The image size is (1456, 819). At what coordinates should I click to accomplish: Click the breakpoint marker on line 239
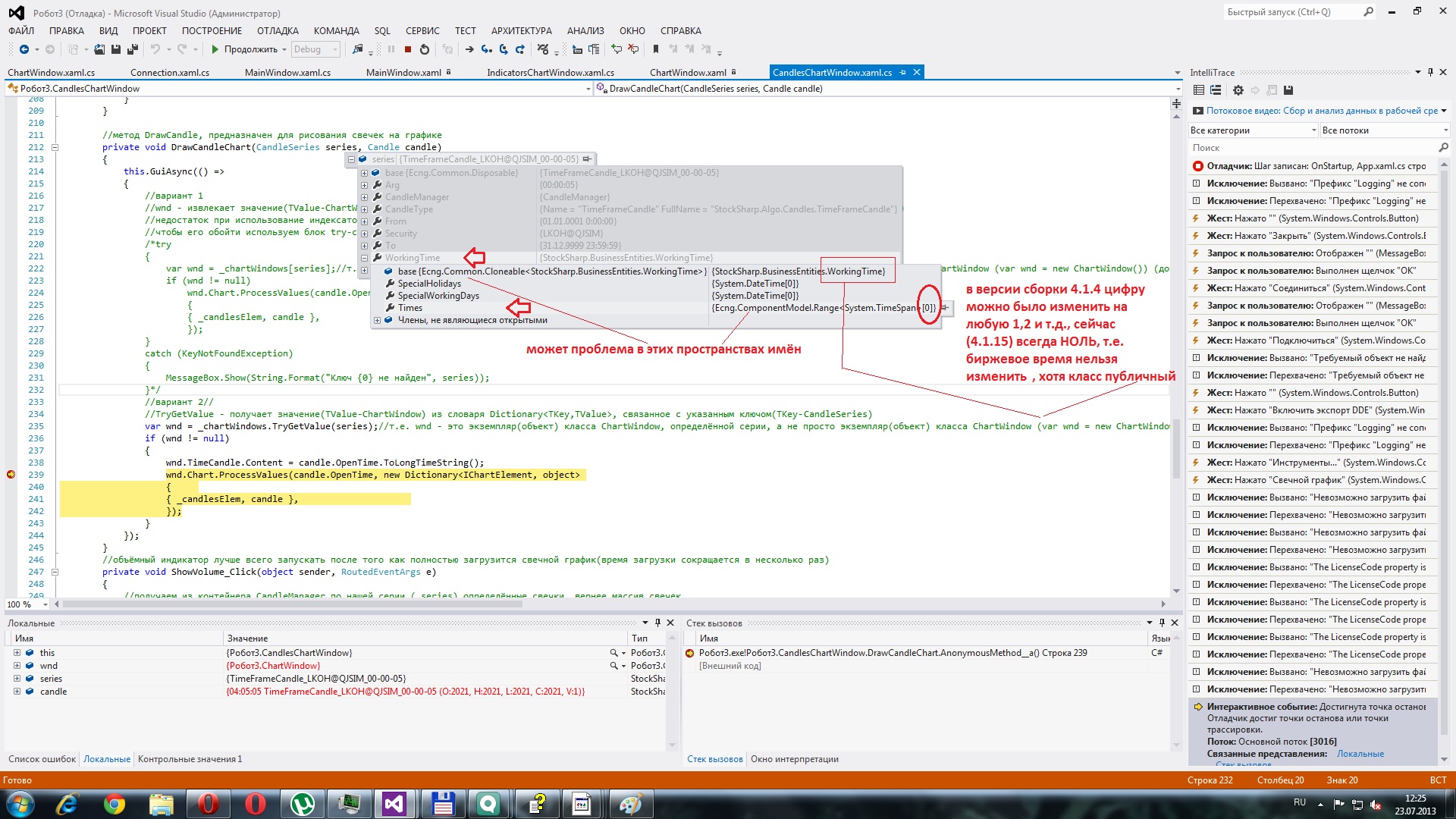point(11,475)
